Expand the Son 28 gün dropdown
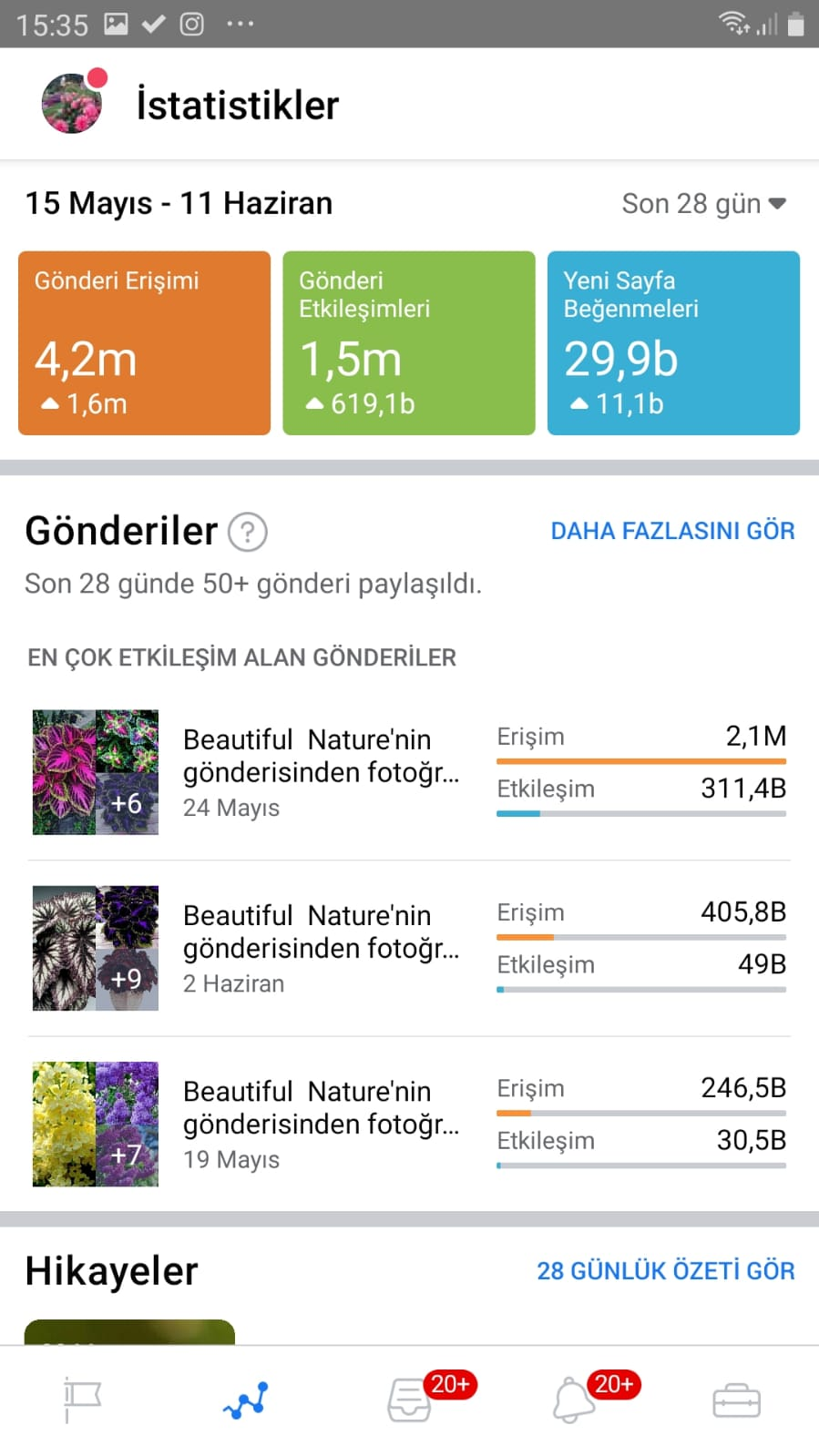 click(703, 203)
